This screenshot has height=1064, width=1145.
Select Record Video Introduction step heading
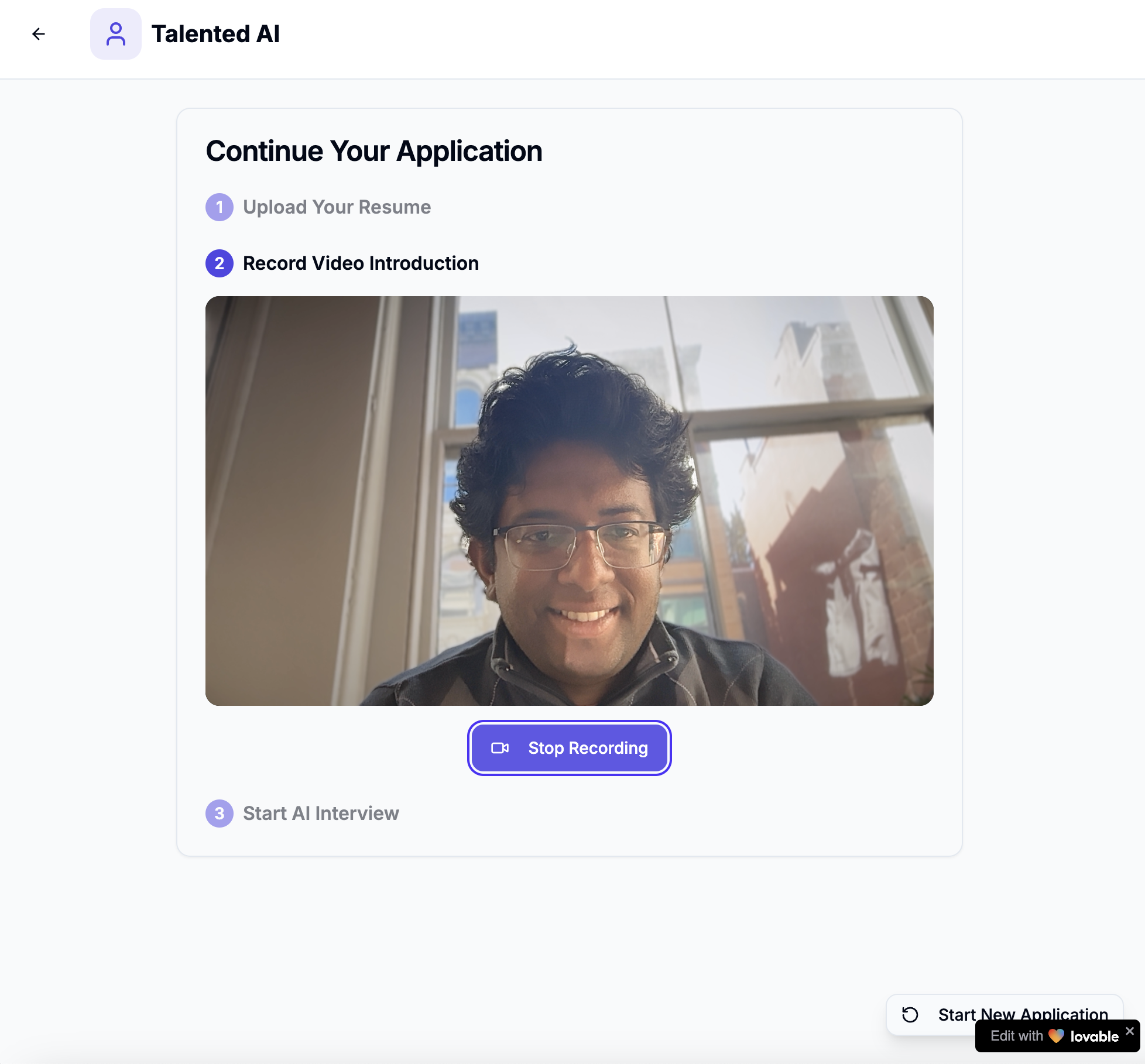[x=361, y=263]
